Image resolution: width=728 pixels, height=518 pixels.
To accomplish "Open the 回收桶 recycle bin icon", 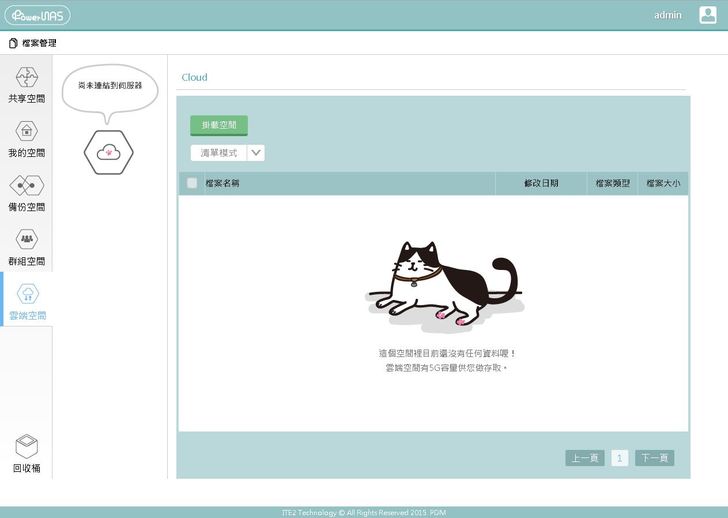I will (26, 446).
